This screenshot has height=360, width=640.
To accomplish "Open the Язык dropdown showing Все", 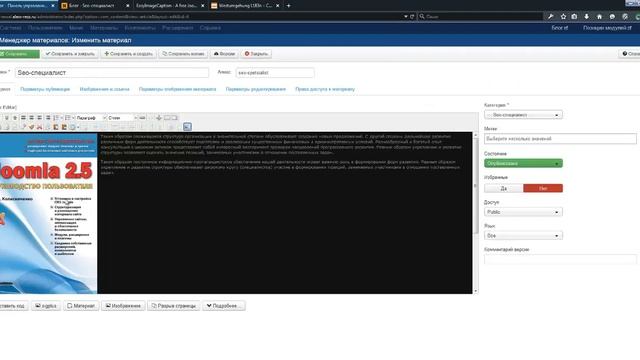I will [523, 236].
